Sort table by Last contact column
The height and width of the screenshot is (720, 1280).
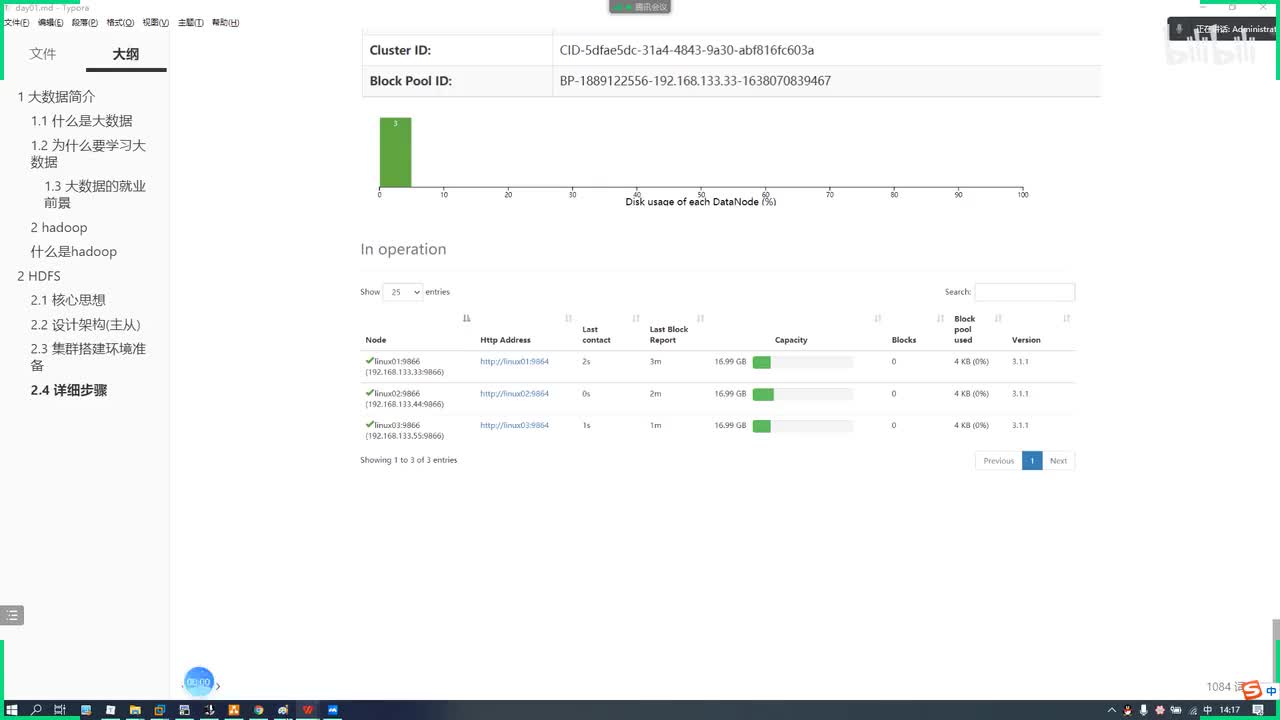pos(636,318)
